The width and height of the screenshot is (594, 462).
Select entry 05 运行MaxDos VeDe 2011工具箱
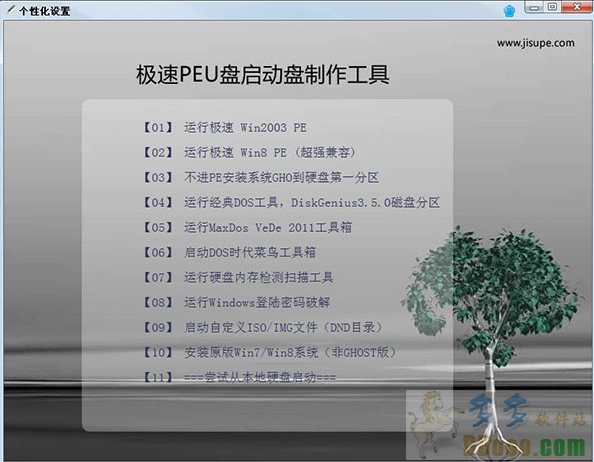[x=247, y=228]
